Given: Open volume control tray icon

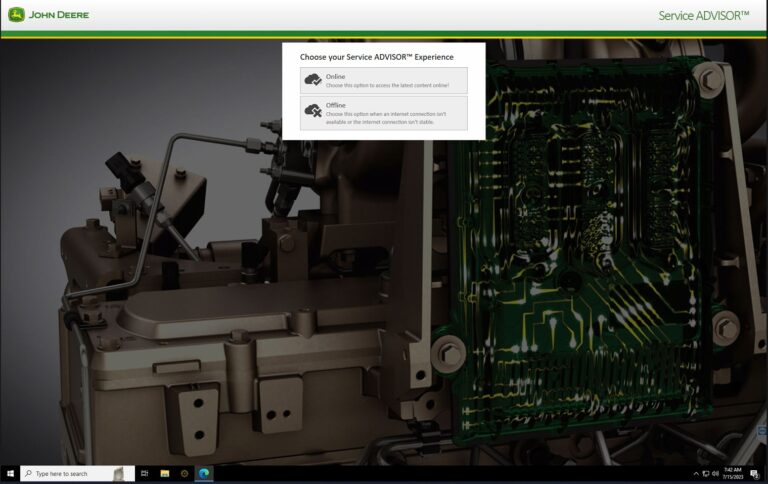Looking at the screenshot, I should click(x=715, y=474).
